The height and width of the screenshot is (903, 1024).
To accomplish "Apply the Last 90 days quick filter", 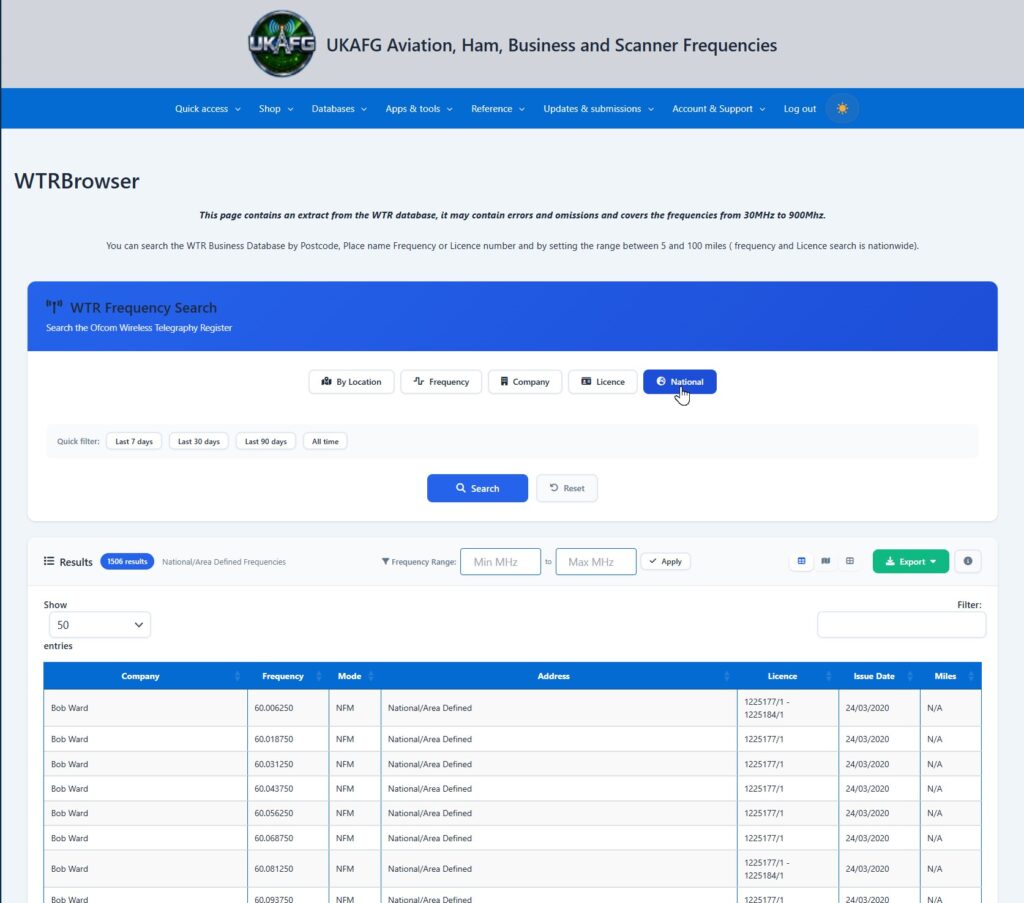I will [266, 441].
